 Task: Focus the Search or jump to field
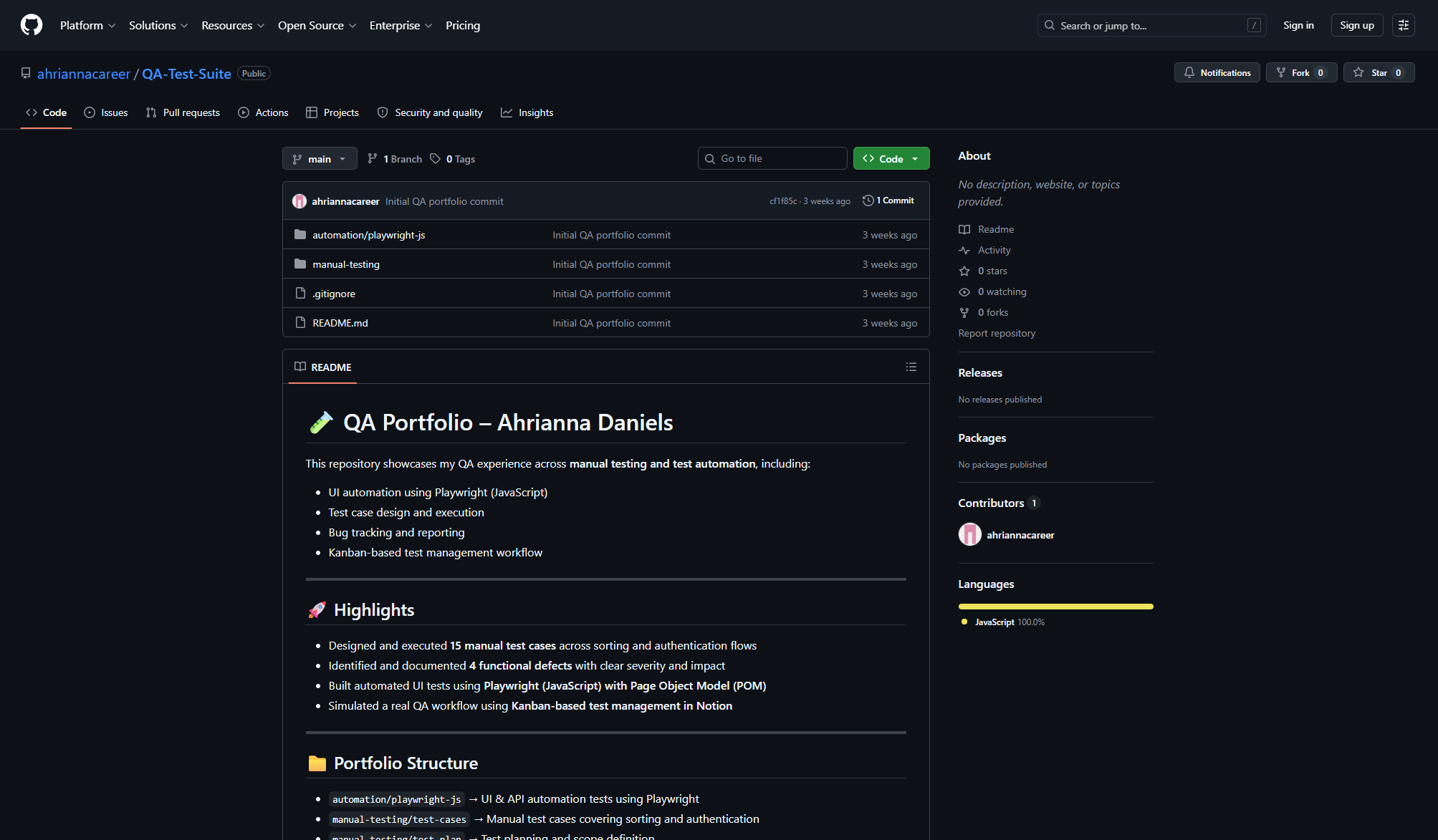point(1151,25)
